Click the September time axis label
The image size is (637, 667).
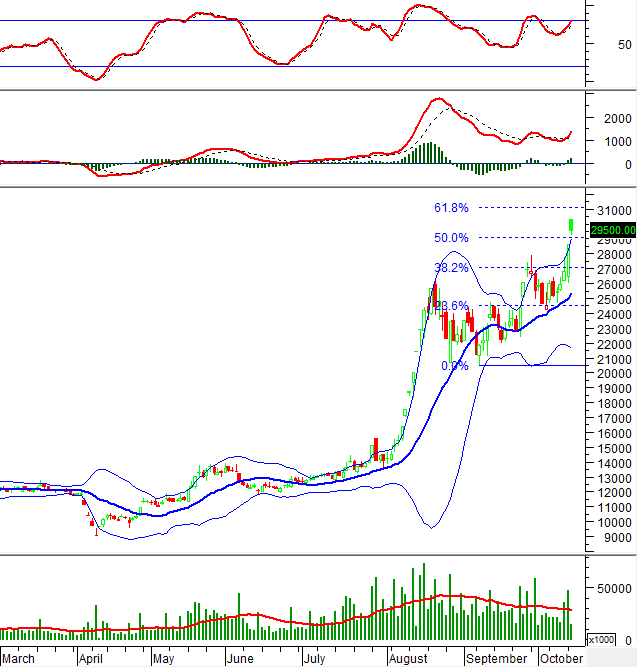(496, 659)
